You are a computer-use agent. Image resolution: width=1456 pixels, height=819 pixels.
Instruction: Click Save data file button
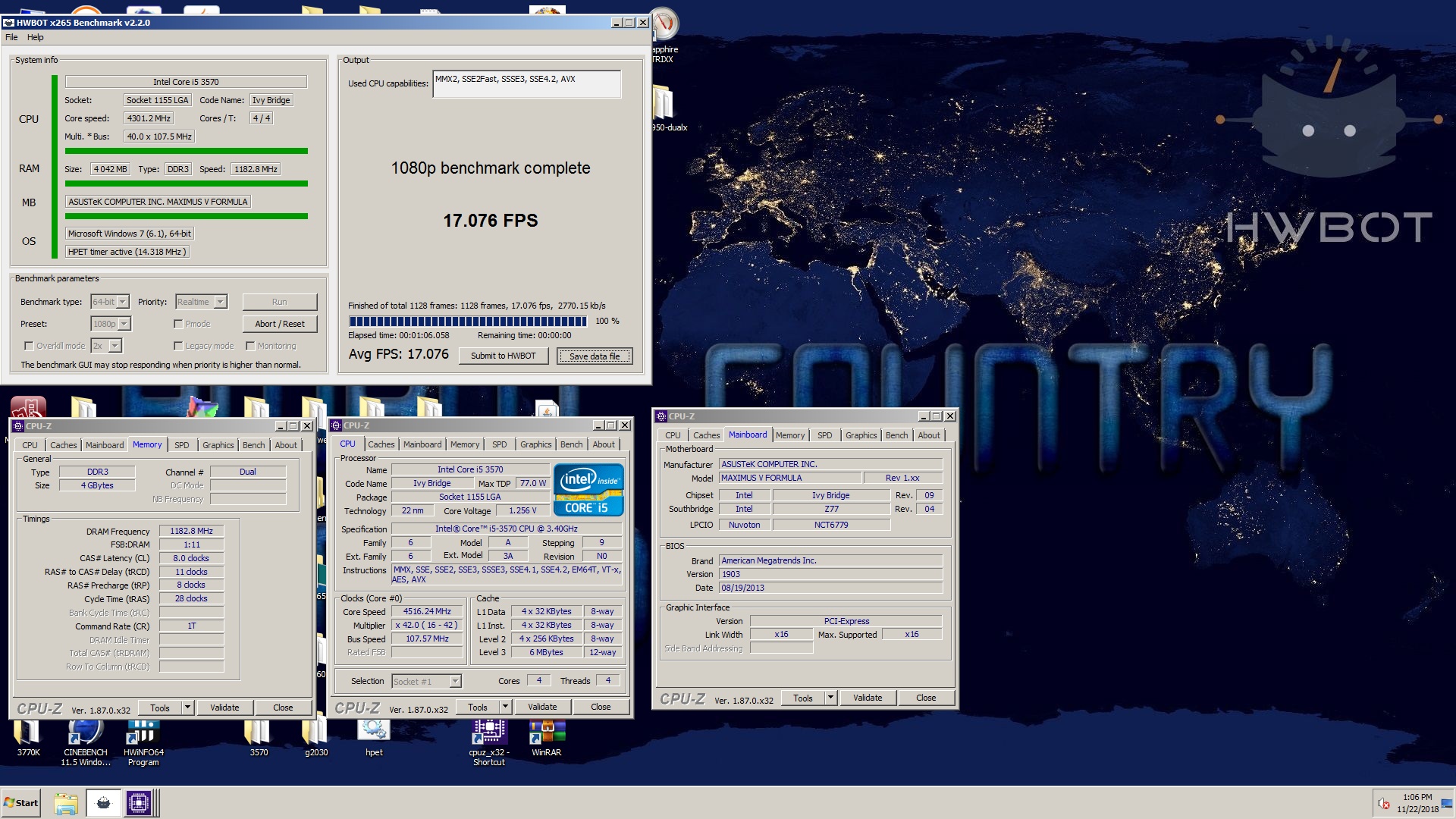click(x=595, y=356)
